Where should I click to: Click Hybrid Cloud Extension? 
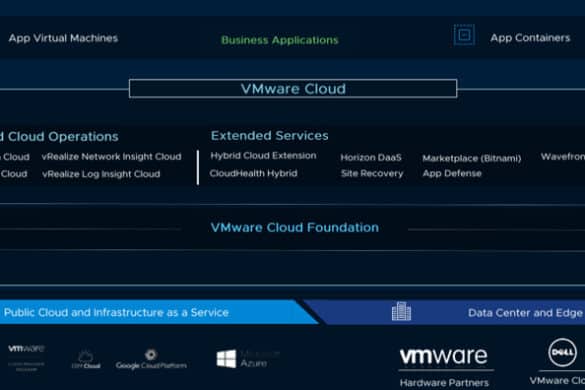(x=263, y=156)
